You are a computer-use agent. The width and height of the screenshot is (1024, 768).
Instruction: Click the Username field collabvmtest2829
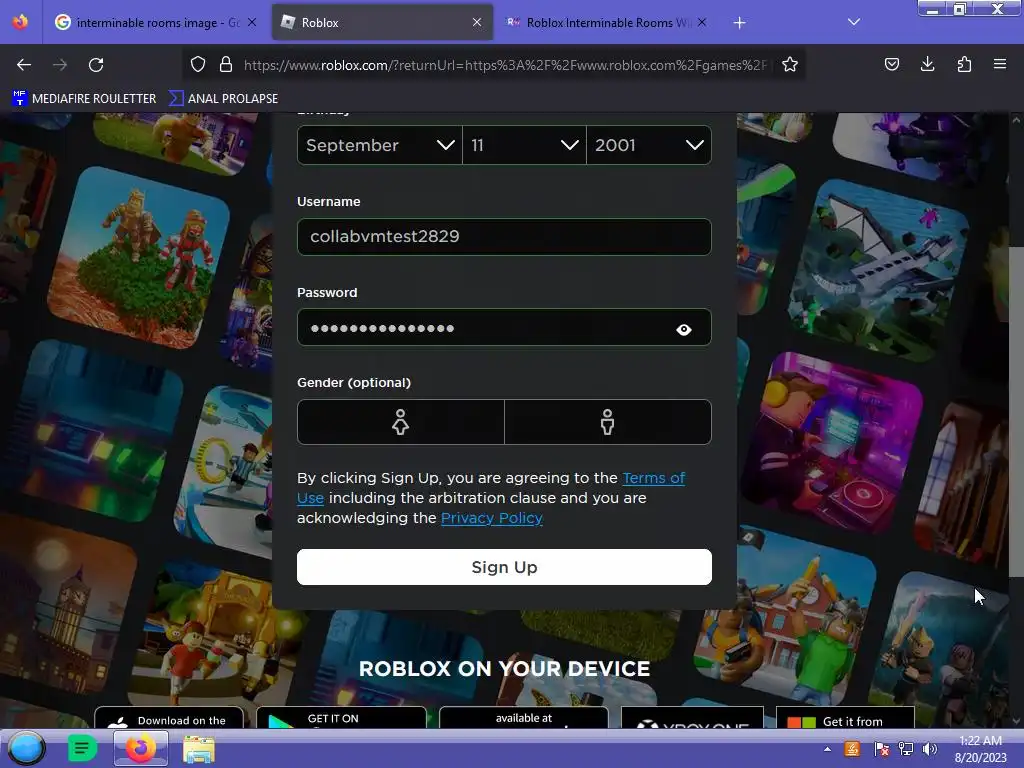click(504, 236)
